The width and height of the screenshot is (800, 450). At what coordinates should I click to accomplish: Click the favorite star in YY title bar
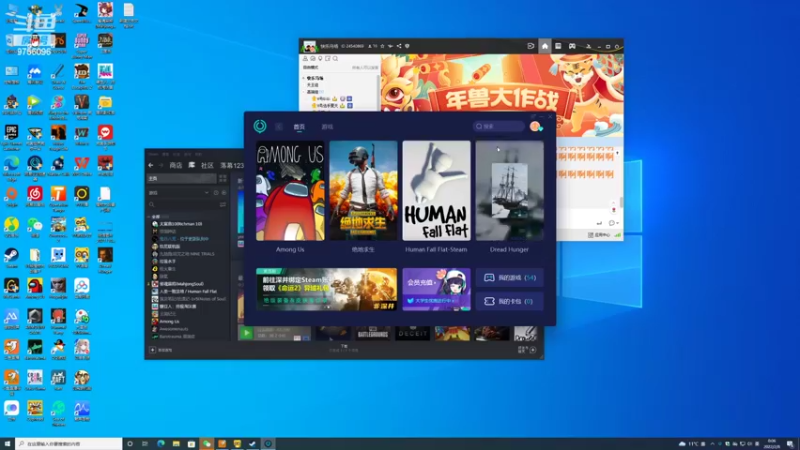click(382, 46)
